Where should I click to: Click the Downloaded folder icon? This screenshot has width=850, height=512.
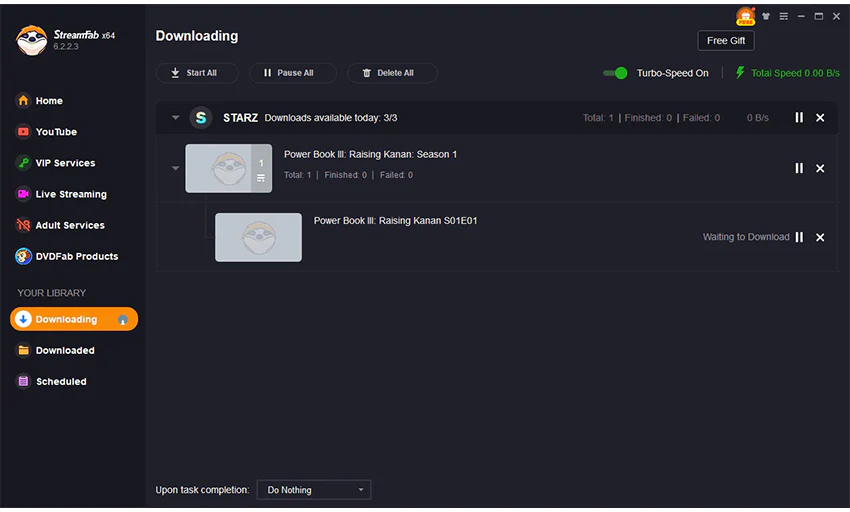(x=23, y=350)
